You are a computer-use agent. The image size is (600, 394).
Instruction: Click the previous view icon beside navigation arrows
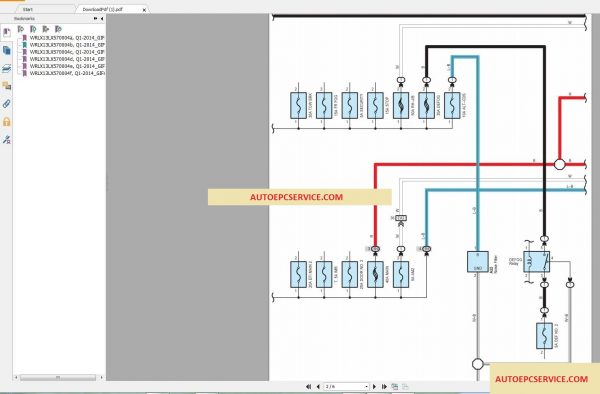coord(395,387)
